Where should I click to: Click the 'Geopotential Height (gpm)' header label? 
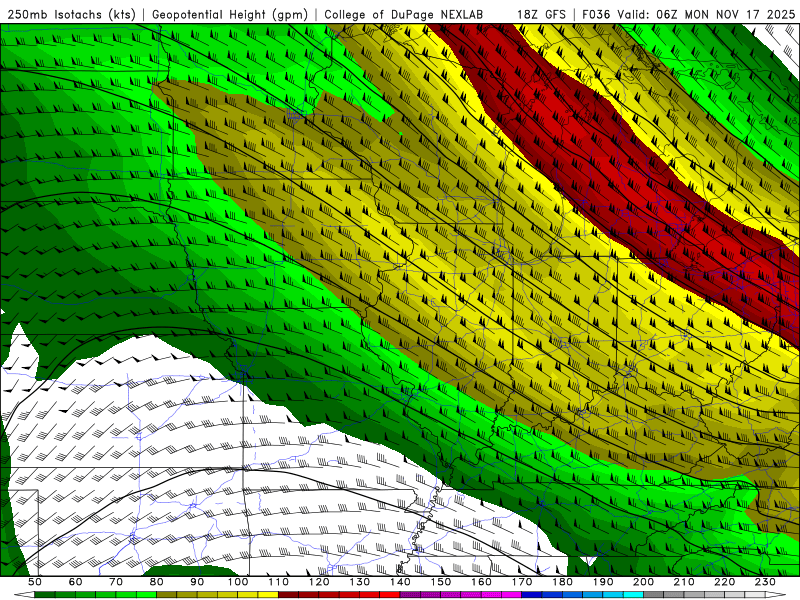[x=230, y=14]
